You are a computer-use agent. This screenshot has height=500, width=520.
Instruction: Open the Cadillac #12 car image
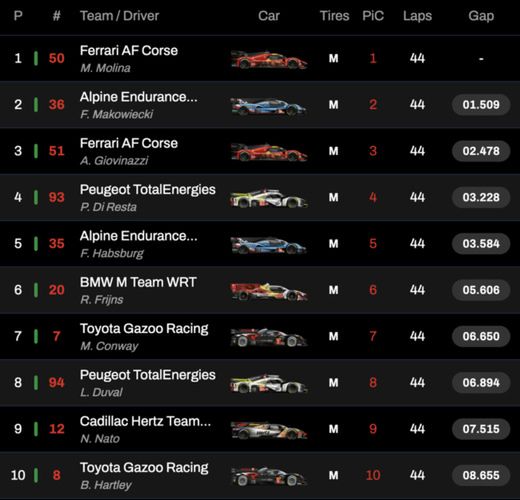(269, 429)
